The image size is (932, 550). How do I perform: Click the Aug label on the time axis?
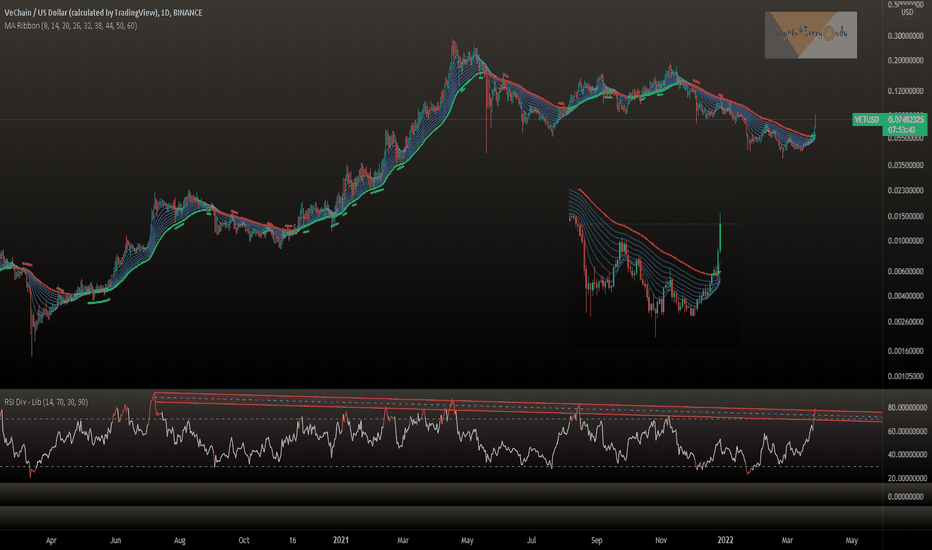pos(180,540)
